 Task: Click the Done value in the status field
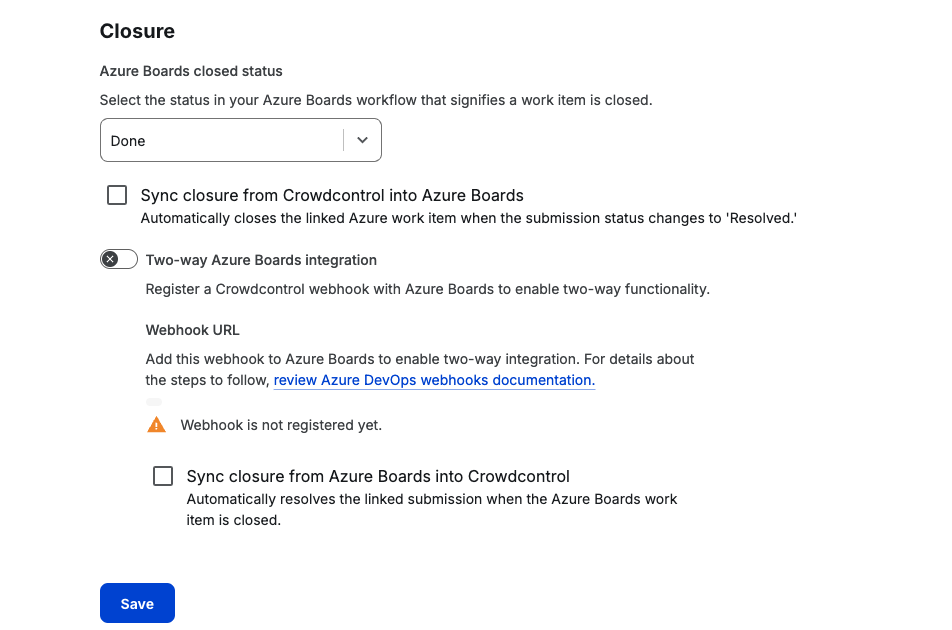pos(128,141)
